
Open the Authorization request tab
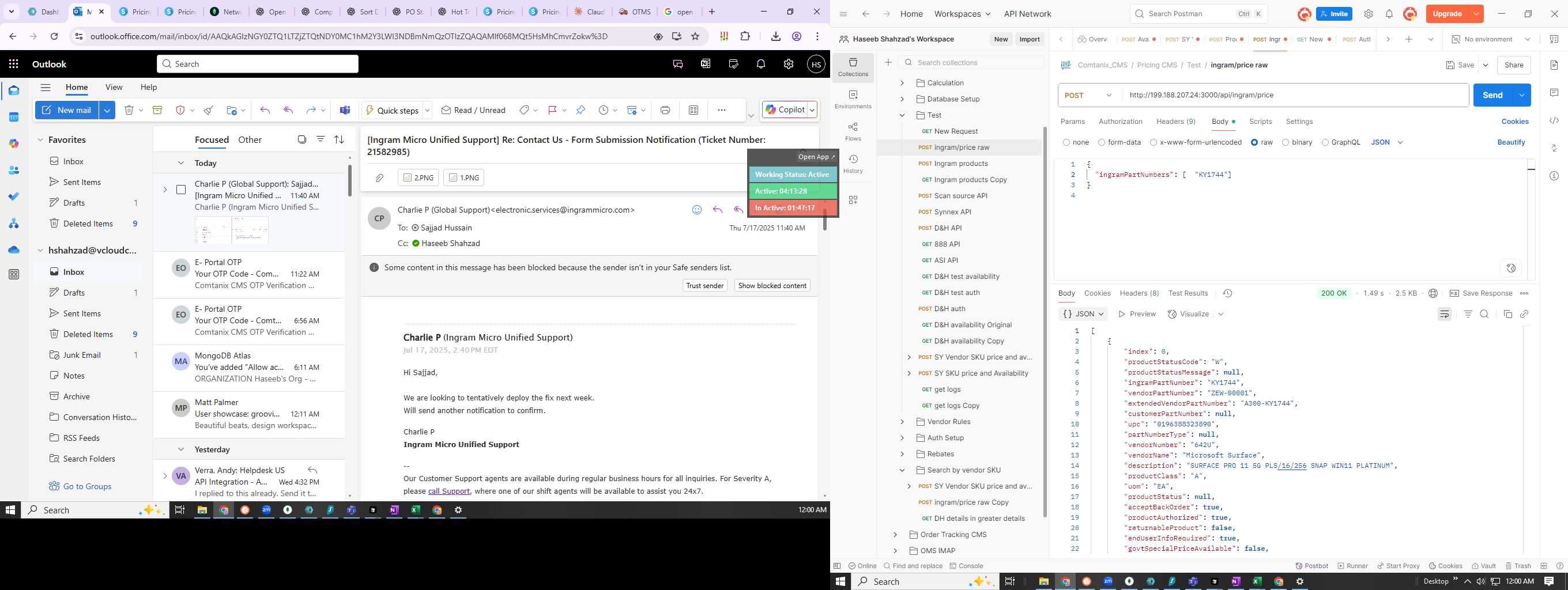(x=1120, y=122)
